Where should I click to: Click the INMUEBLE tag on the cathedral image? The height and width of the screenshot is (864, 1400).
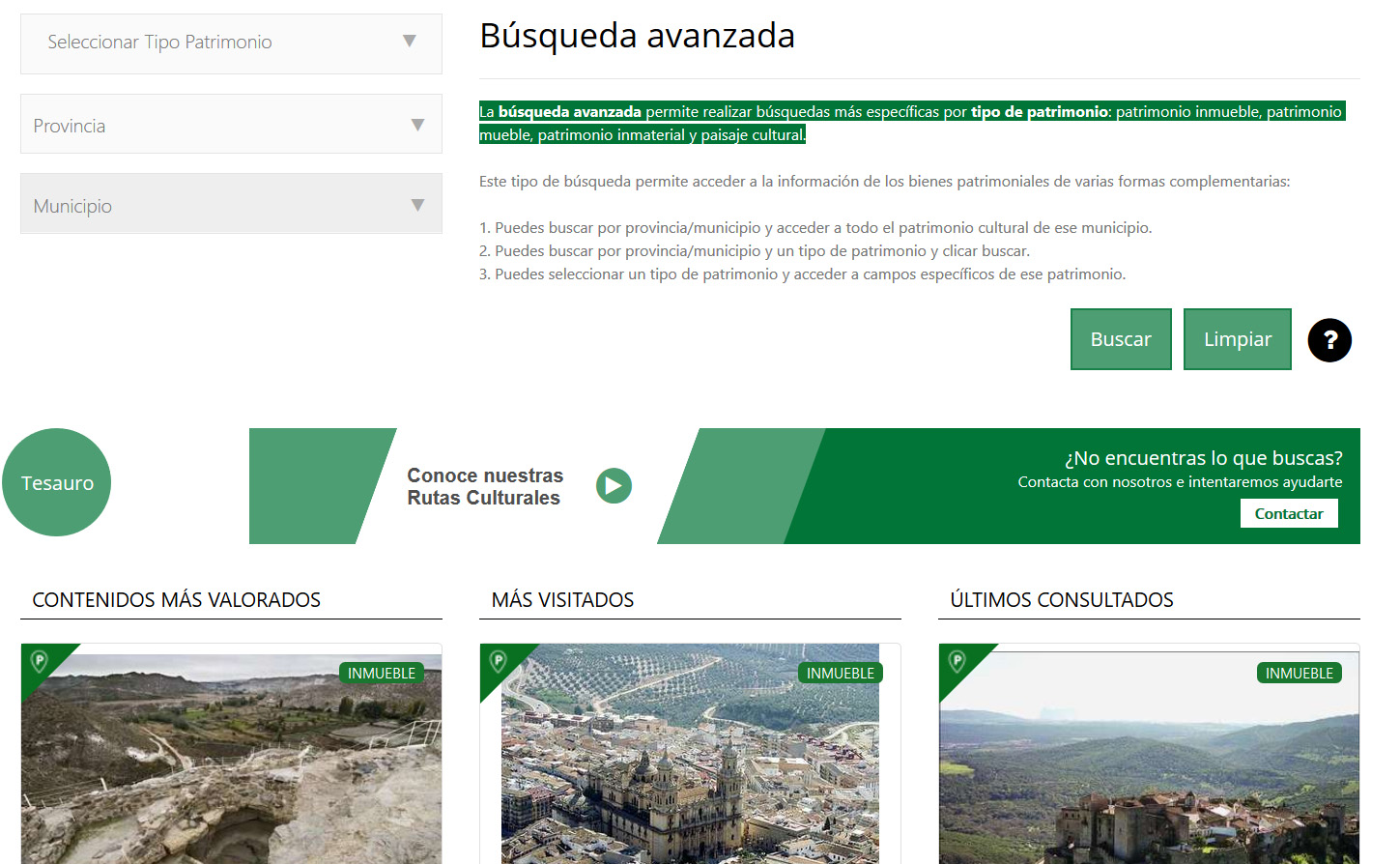tap(840, 673)
